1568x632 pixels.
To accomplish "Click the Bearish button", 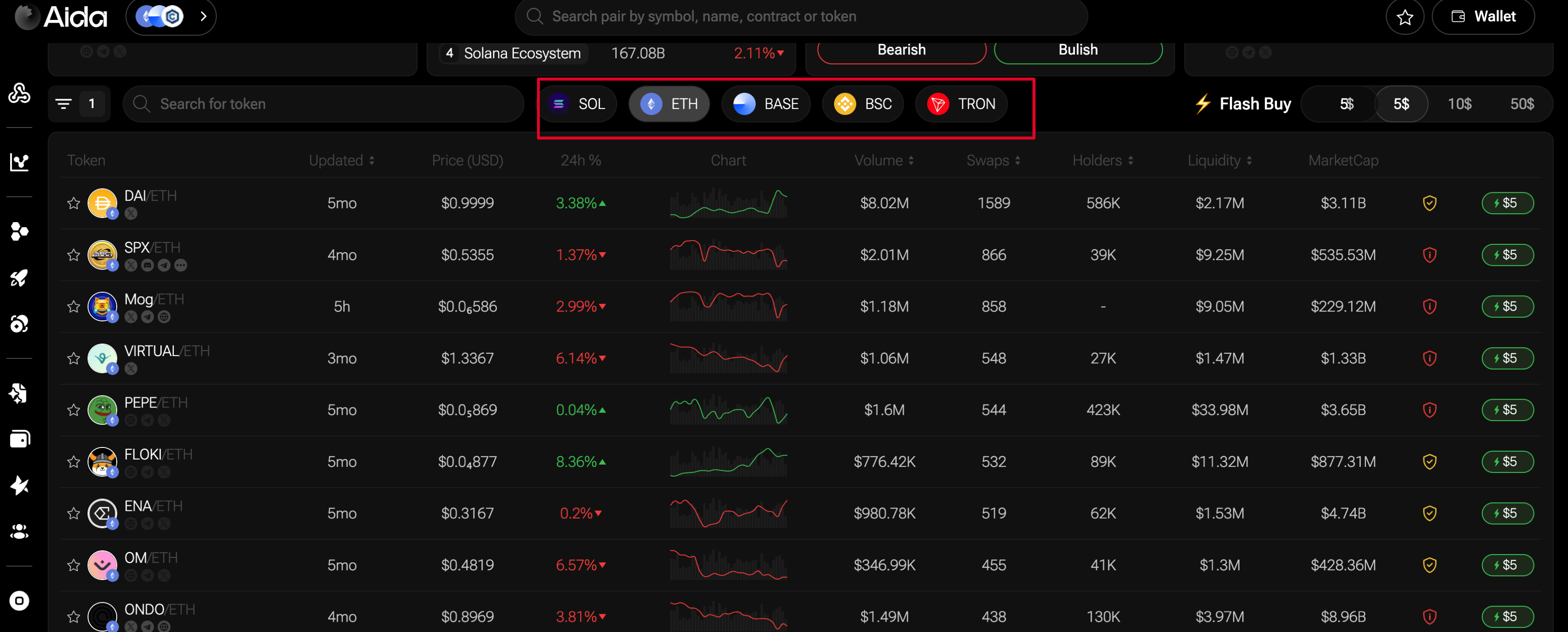I will [902, 51].
